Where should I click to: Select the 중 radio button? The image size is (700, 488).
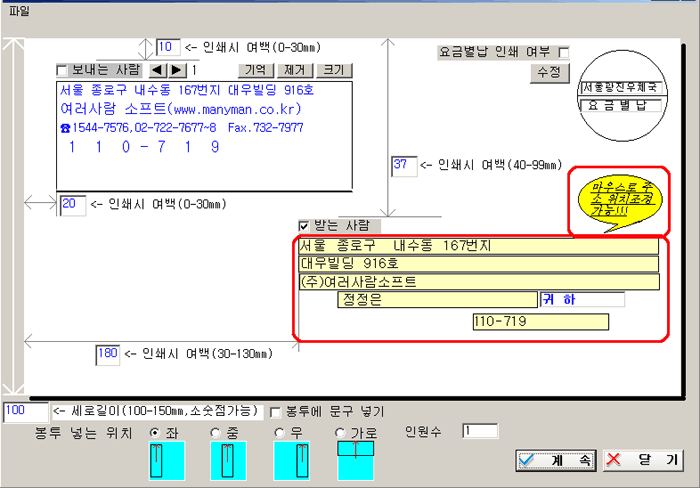coord(215,432)
